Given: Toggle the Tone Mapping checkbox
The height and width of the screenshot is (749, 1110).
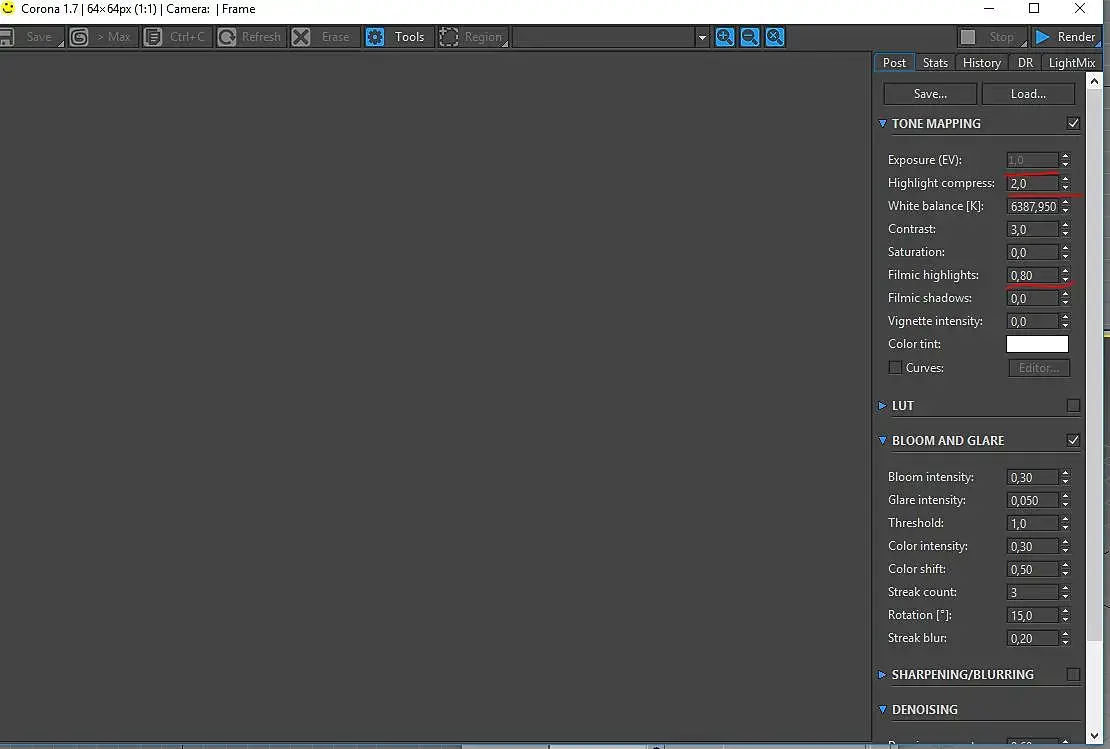Looking at the screenshot, I should tap(1073, 123).
